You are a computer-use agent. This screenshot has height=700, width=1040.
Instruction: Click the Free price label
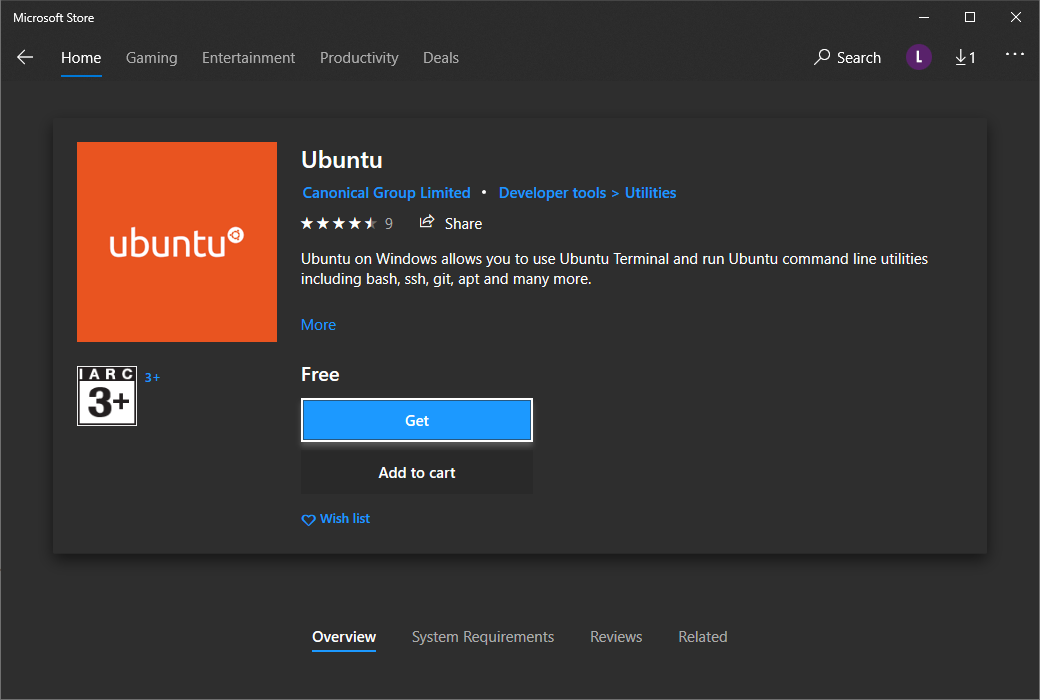tap(320, 374)
